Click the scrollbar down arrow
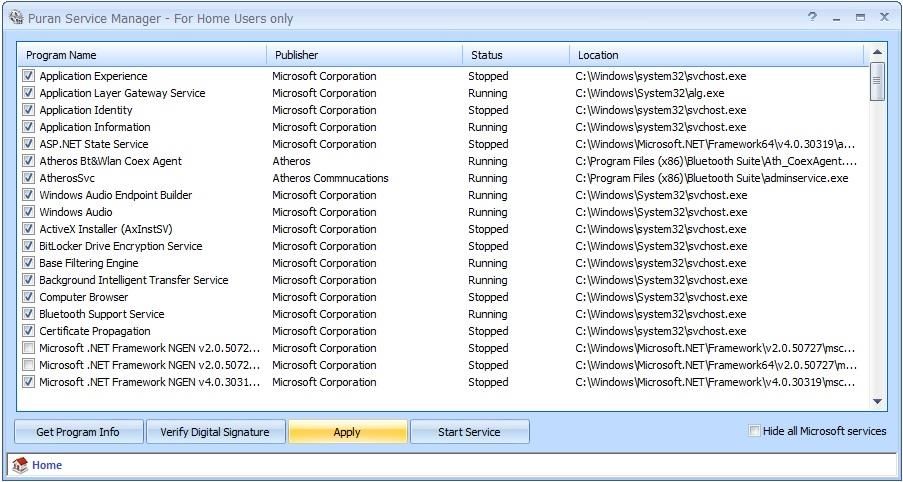 pos(877,401)
